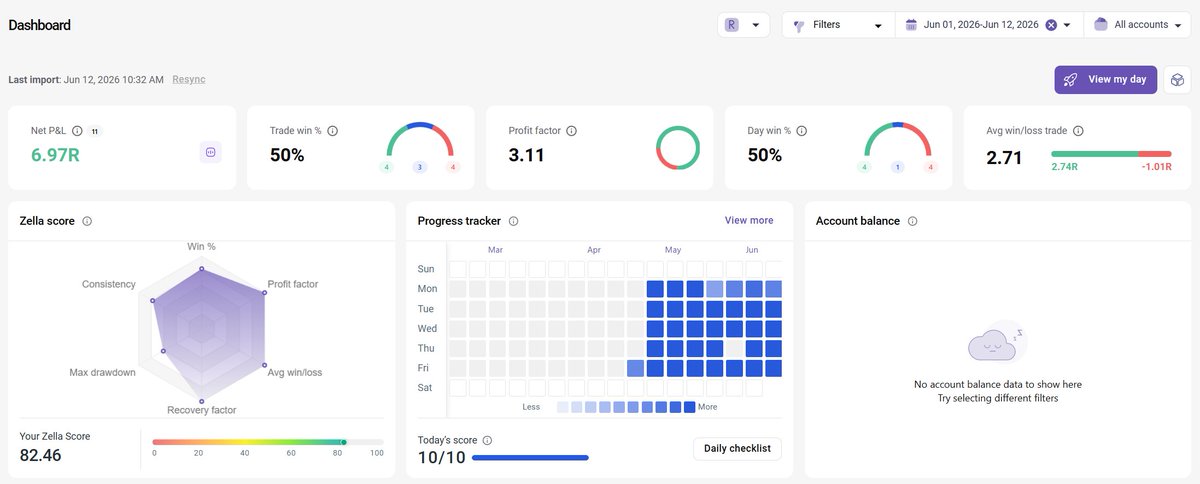Click the Win % radar axis label
1200x484 pixels.
[202, 246]
